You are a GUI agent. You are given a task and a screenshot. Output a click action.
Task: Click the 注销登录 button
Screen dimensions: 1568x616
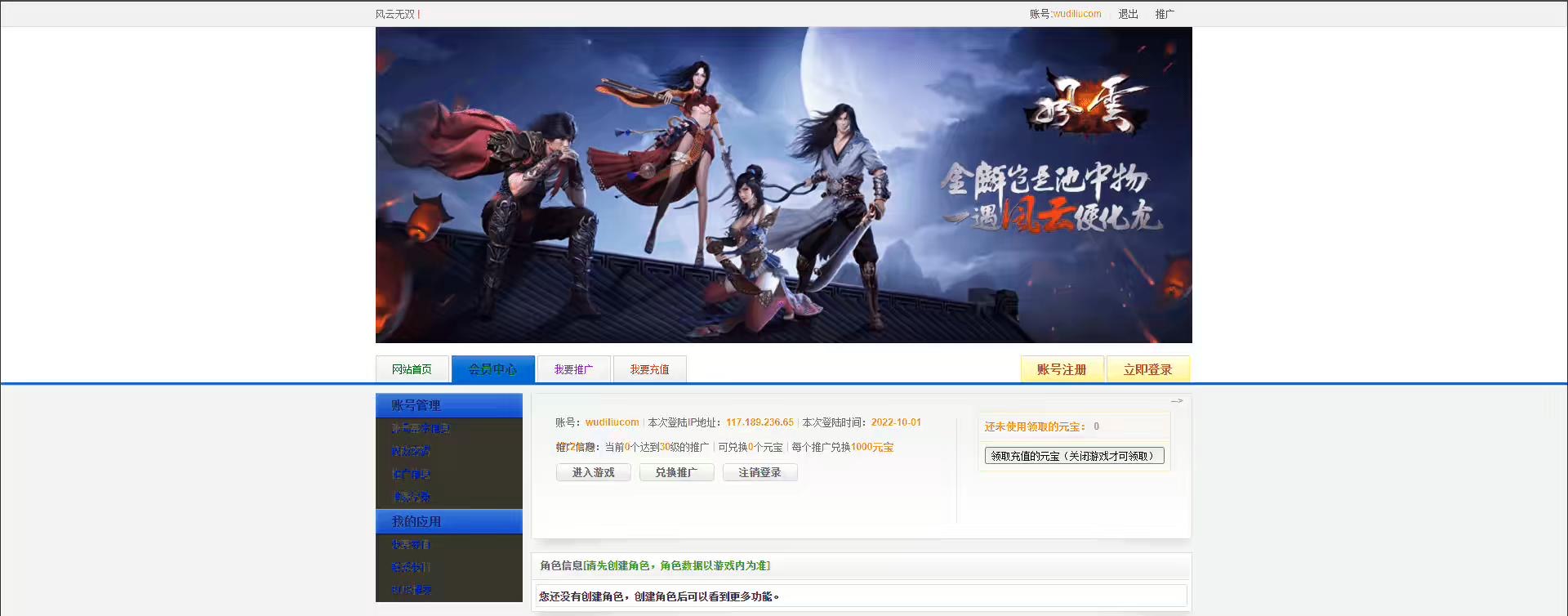tap(759, 472)
